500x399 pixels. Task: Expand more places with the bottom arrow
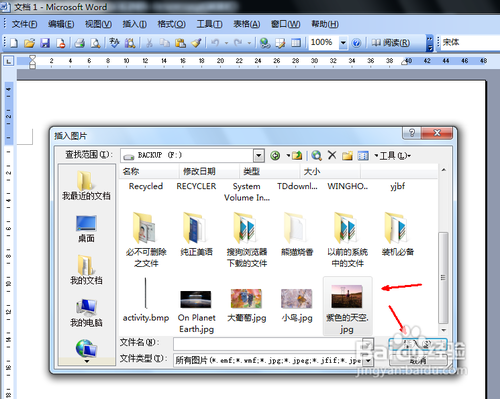click(x=87, y=361)
